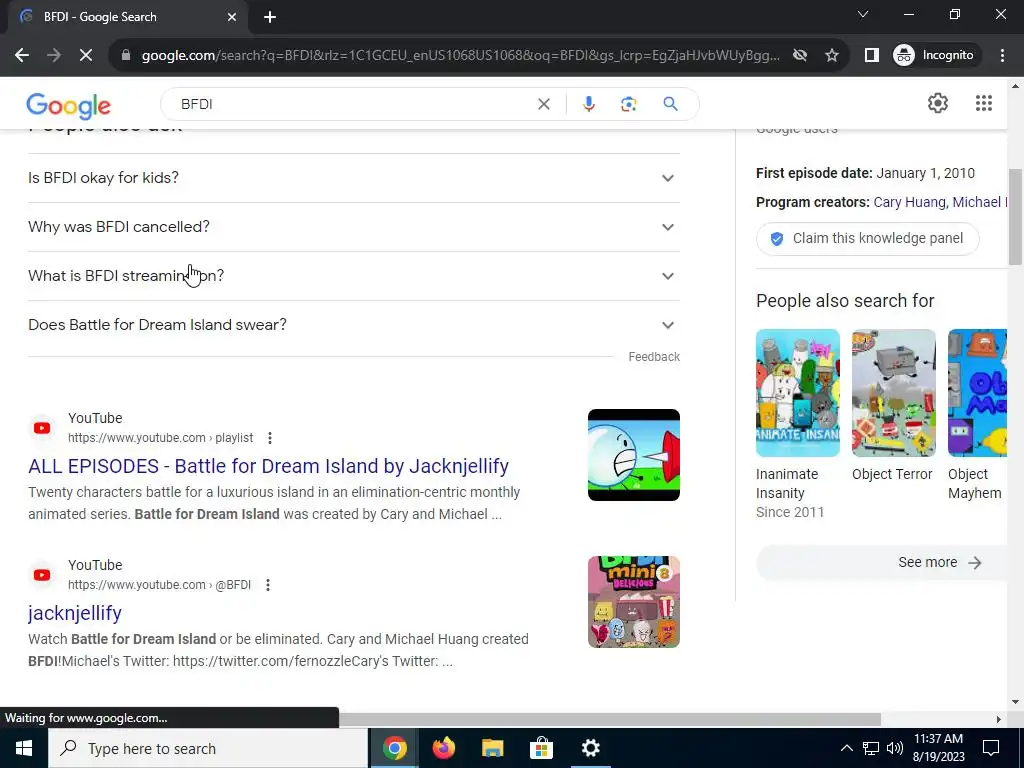The image size is (1024, 768).
Task: Click inside the BFDI search field
Action: [x=353, y=104]
